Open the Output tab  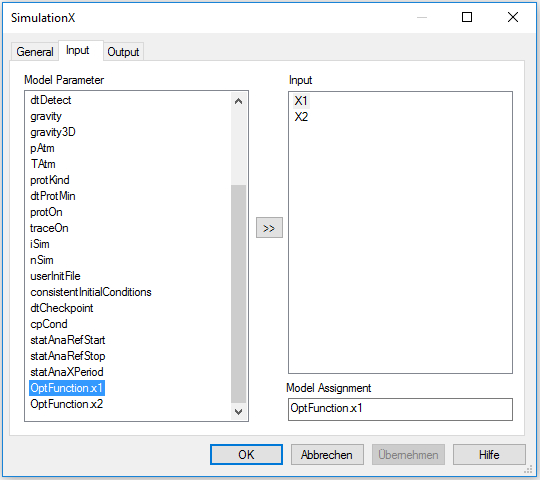pos(123,52)
